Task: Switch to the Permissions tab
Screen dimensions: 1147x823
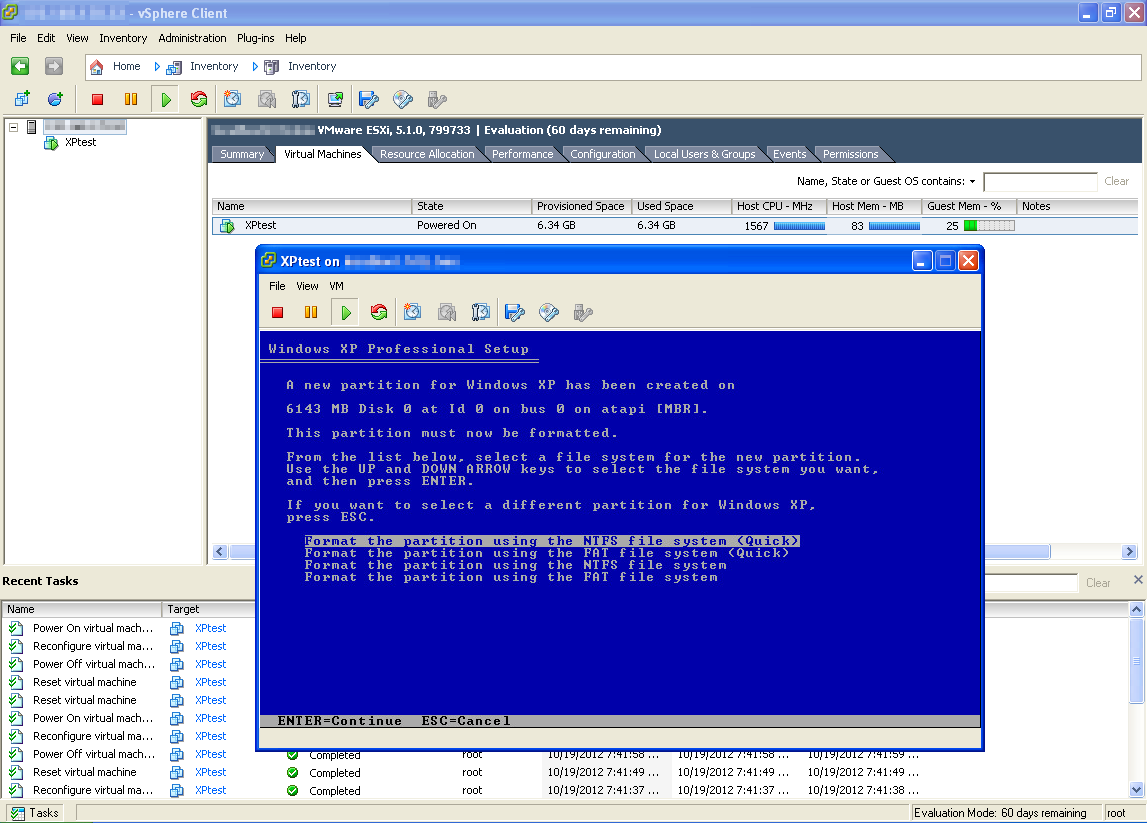Action: click(850, 154)
